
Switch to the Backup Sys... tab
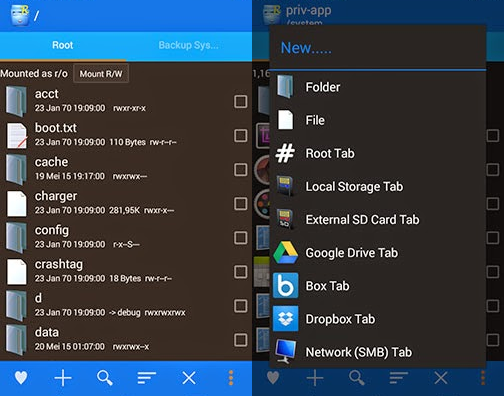tap(189, 45)
